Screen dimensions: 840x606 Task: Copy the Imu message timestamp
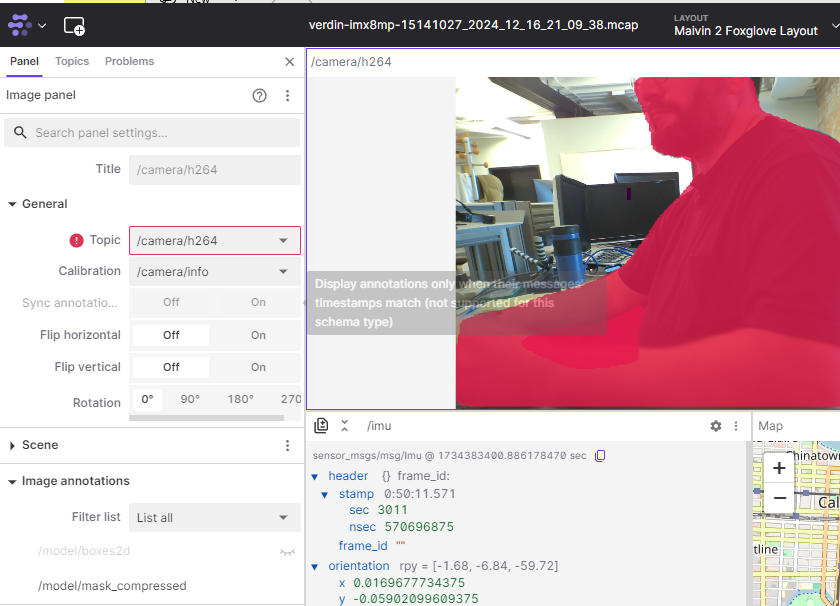pyautogui.click(x=600, y=456)
